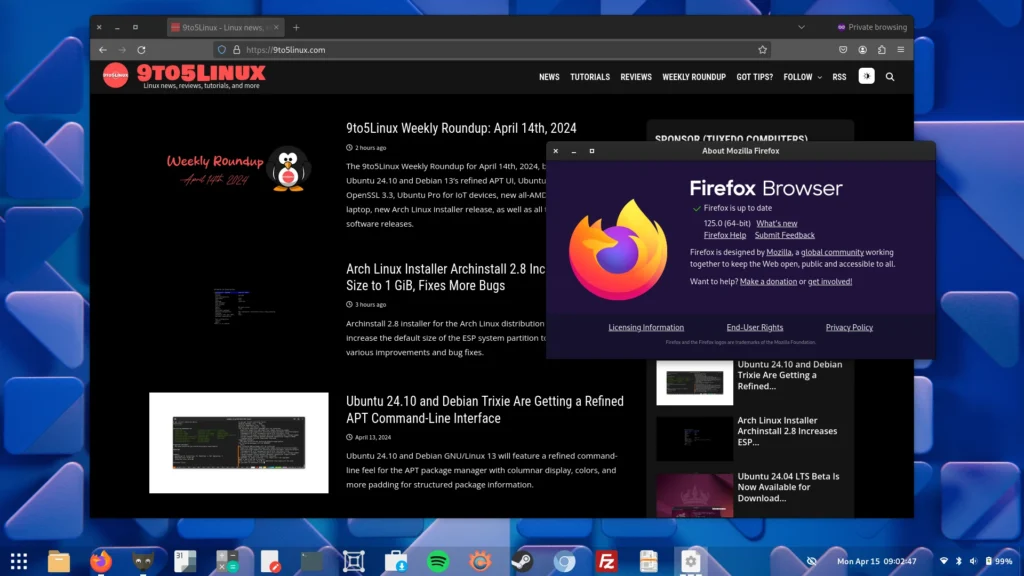Image resolution: width=1024 pixels, height=576 pixels.
Task: Click the sidebar Ubuntu 24.04 LTS Beta headline
Action: (788, 487)
